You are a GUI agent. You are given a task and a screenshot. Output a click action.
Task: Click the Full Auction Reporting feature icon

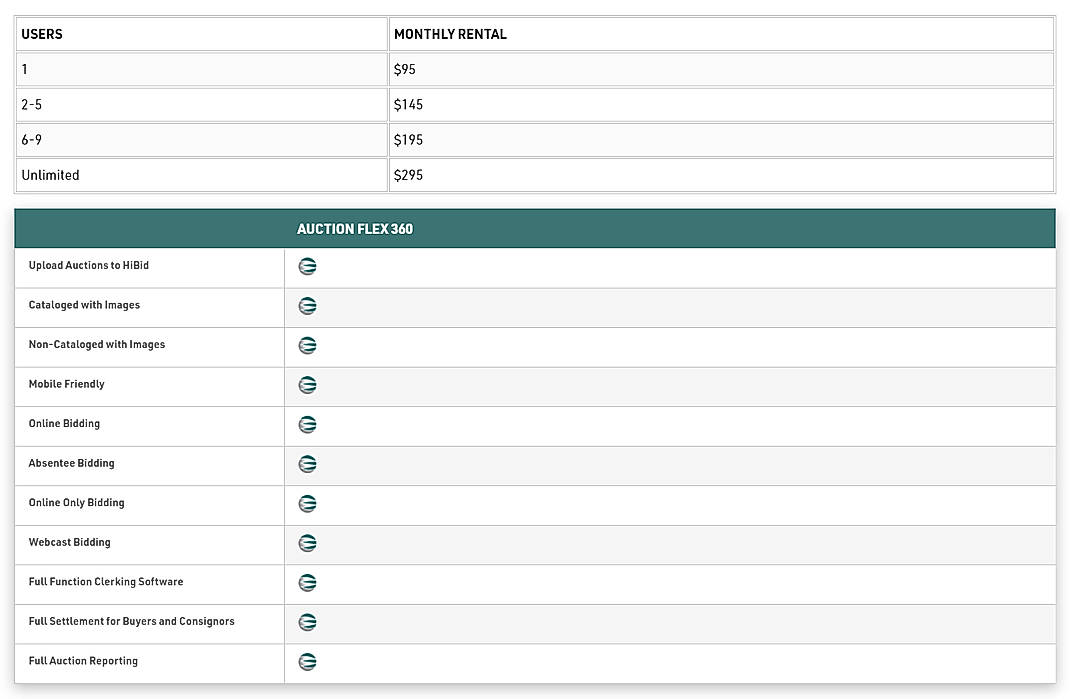[x=307, y=661]
